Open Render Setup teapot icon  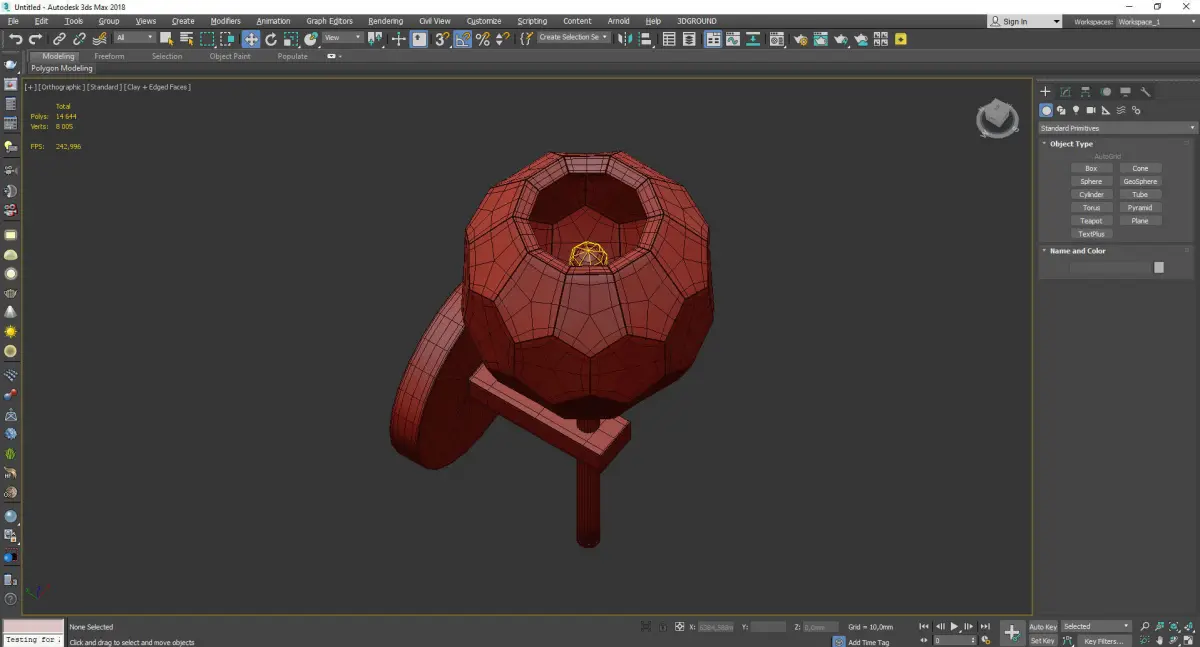pyautogui.click(x=800, y=39)
